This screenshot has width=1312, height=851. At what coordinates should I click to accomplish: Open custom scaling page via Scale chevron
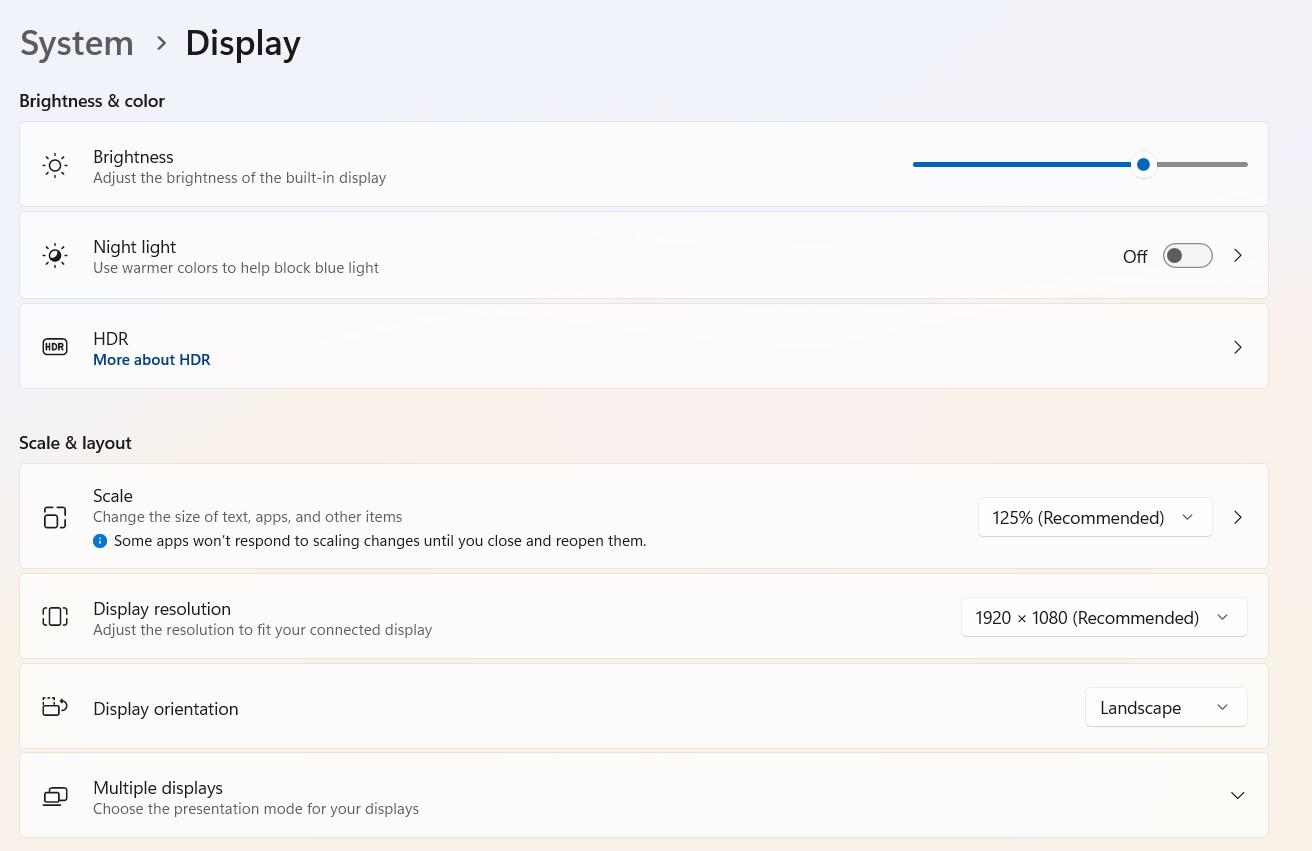[1238, 517]
